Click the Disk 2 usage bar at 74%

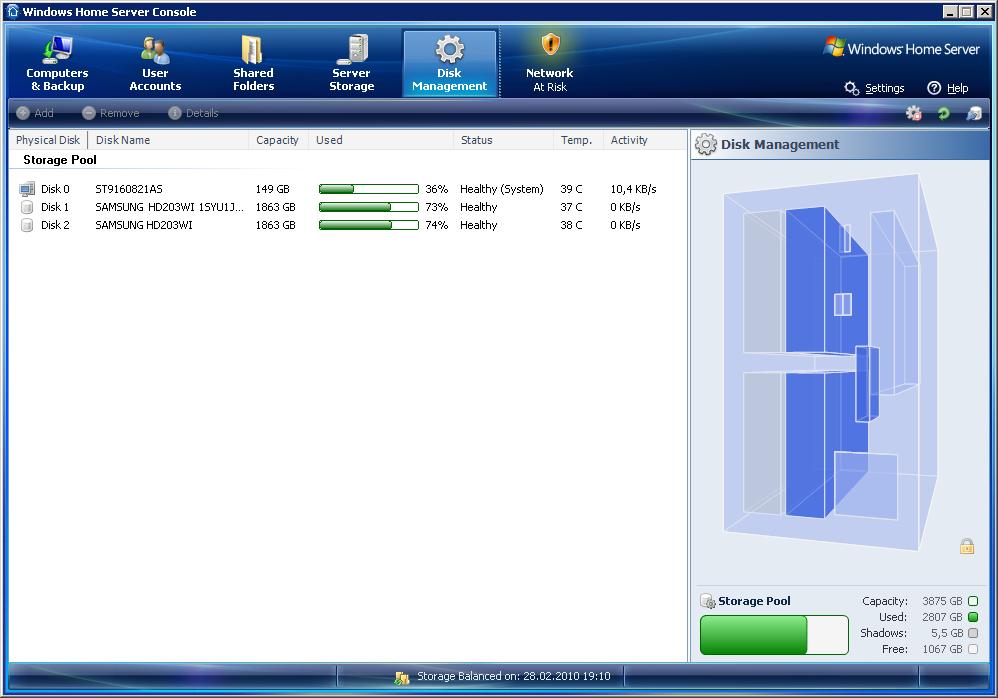369,225
